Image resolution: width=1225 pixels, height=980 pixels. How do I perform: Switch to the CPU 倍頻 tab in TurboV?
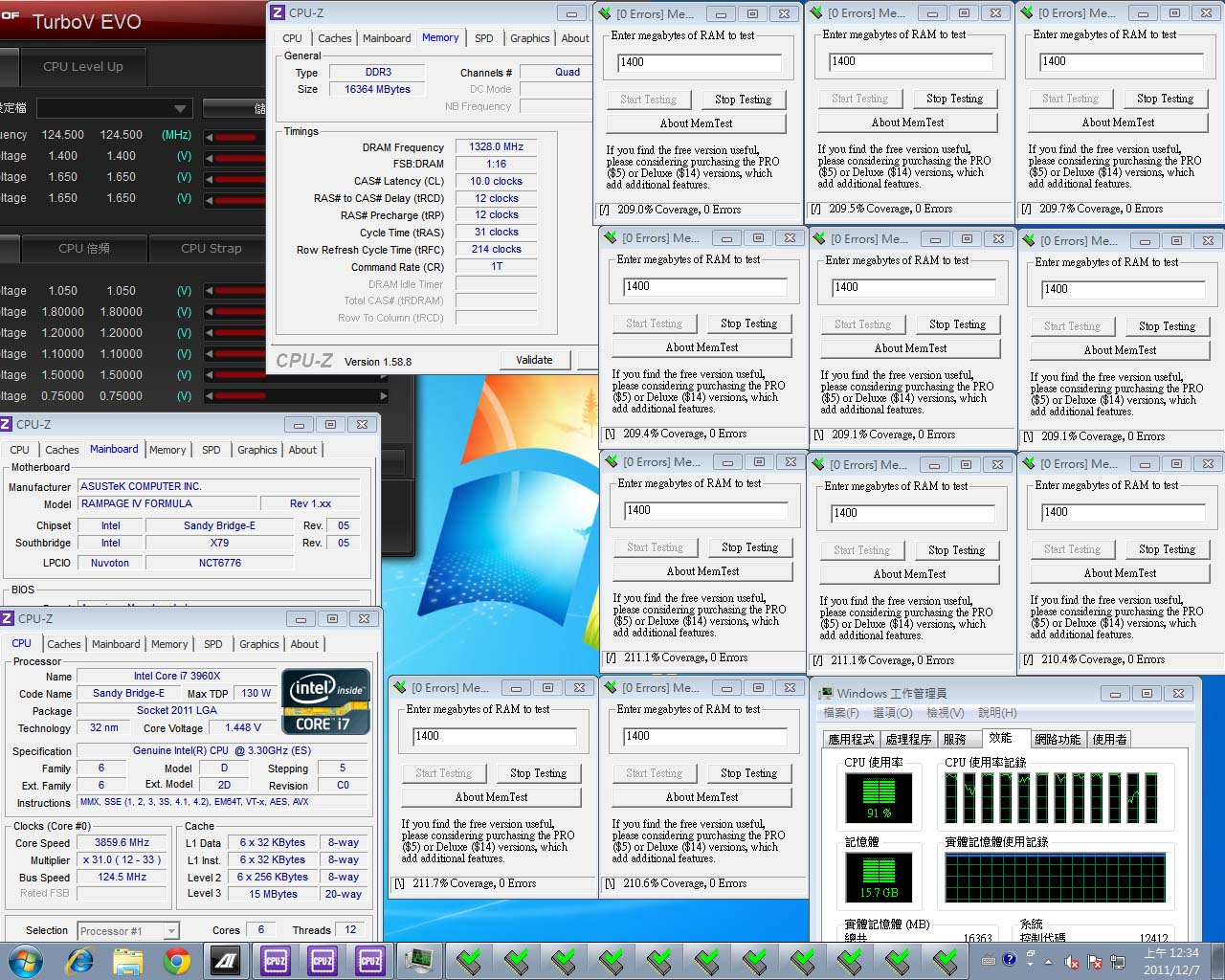(84, 248)
